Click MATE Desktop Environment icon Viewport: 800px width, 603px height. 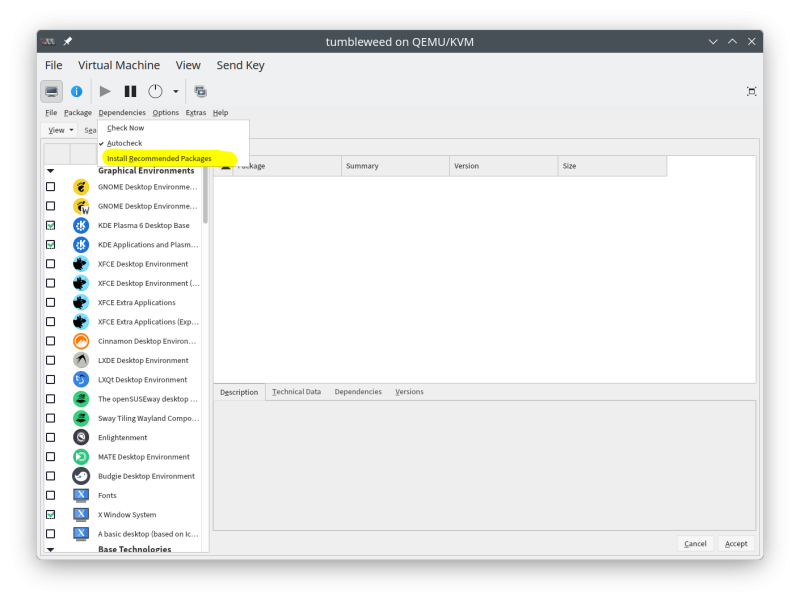(x=81, y=457)
